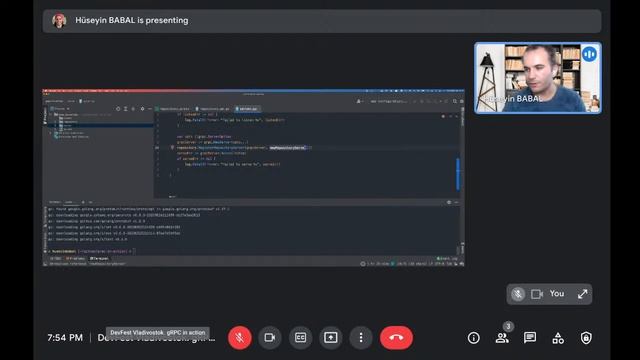This screenshot has width=640, height=360.
Task: Select Hüseyin BABAL's video thumbnail
Action: pyautogui.click(x=538, y=78)
